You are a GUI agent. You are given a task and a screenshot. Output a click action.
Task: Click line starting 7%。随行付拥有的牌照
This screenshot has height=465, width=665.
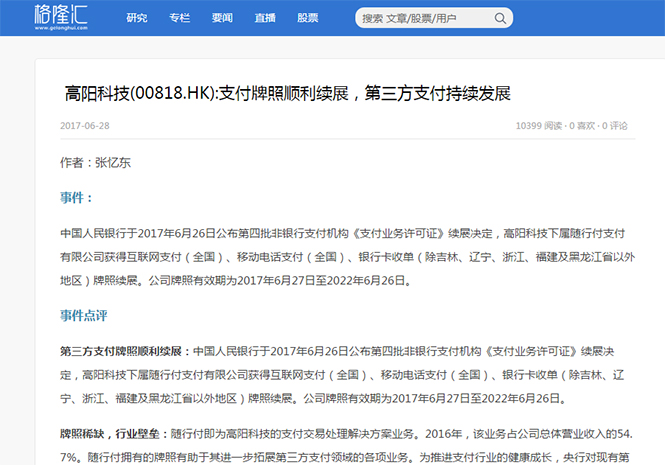344,457
